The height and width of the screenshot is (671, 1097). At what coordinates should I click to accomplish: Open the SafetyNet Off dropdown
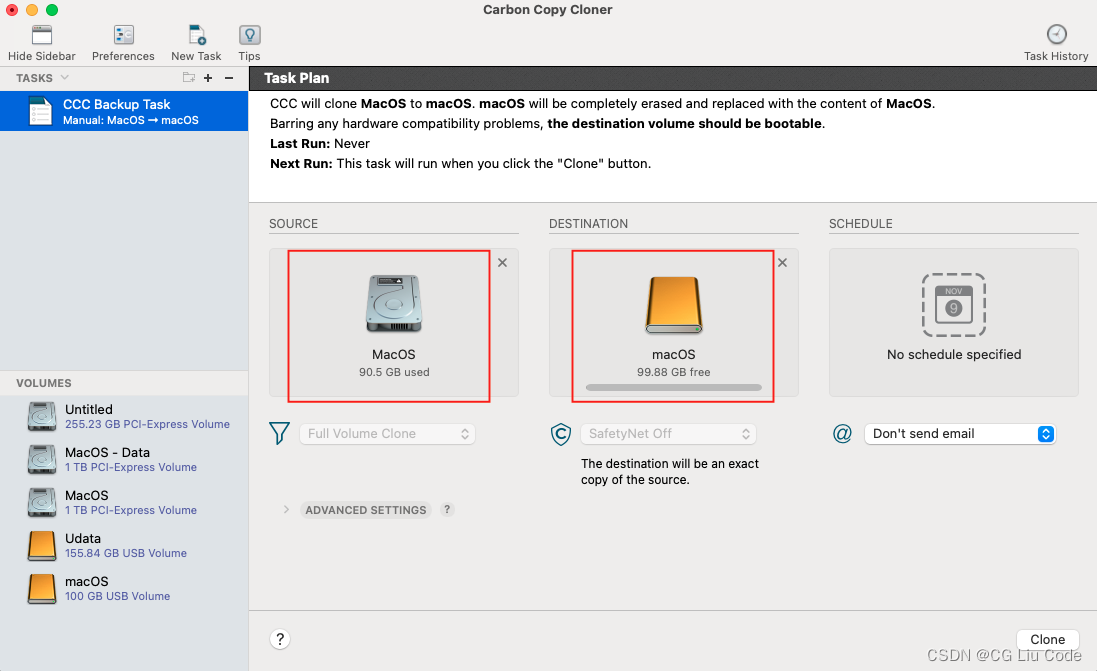pos(668,434)
